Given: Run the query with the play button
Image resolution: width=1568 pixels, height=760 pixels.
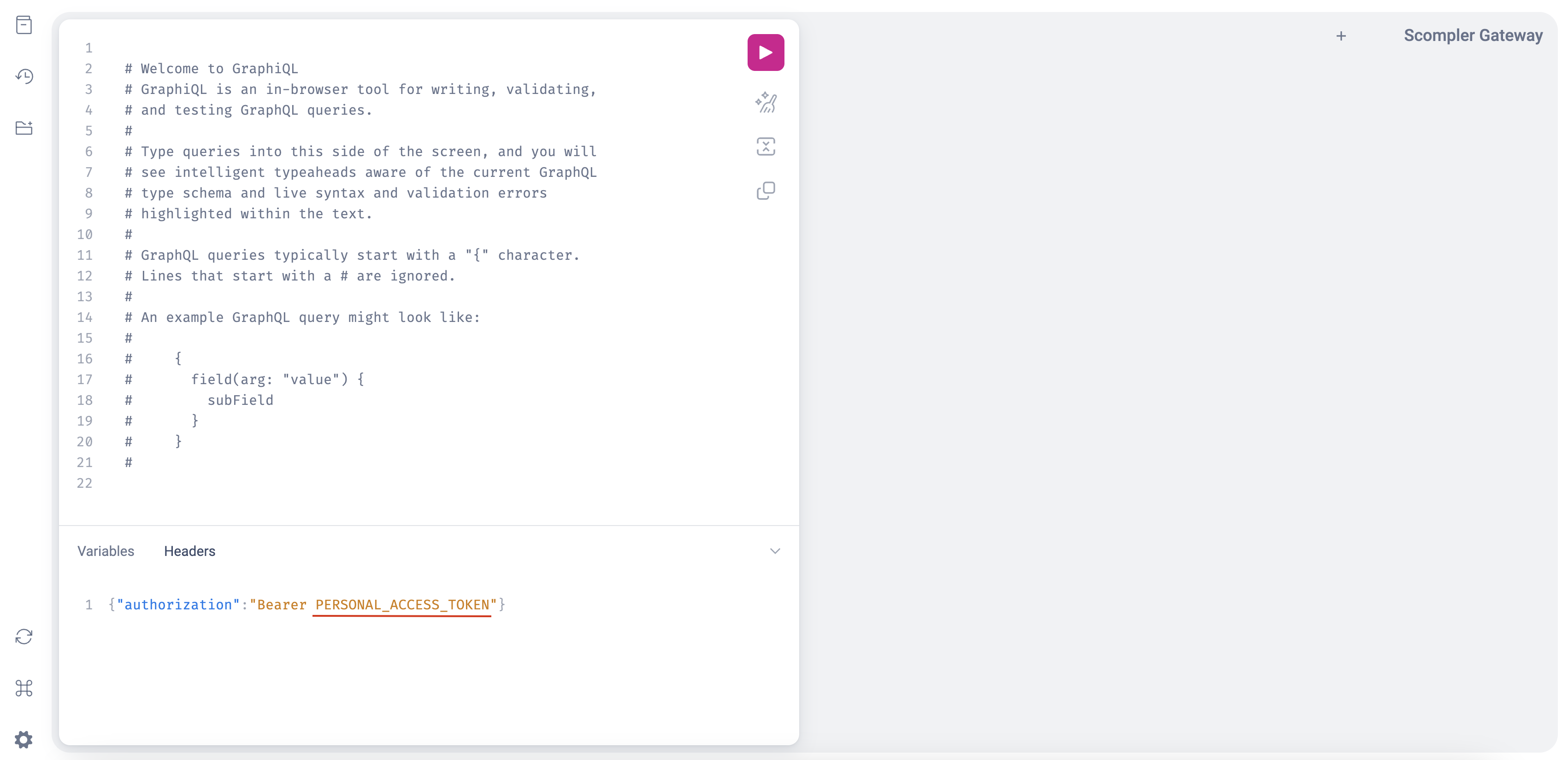Looking at the screenshot, I should (765, 53).
